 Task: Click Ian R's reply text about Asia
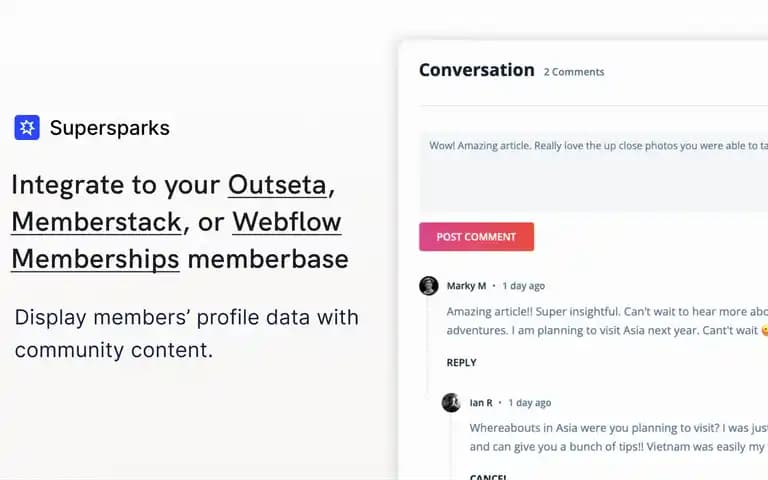pyautogui.click(x=619, y=437)
